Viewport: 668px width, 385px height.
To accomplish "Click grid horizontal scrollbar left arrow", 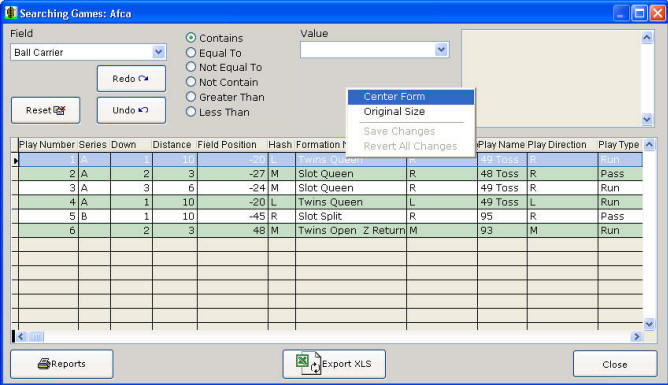I will [21, 336].
